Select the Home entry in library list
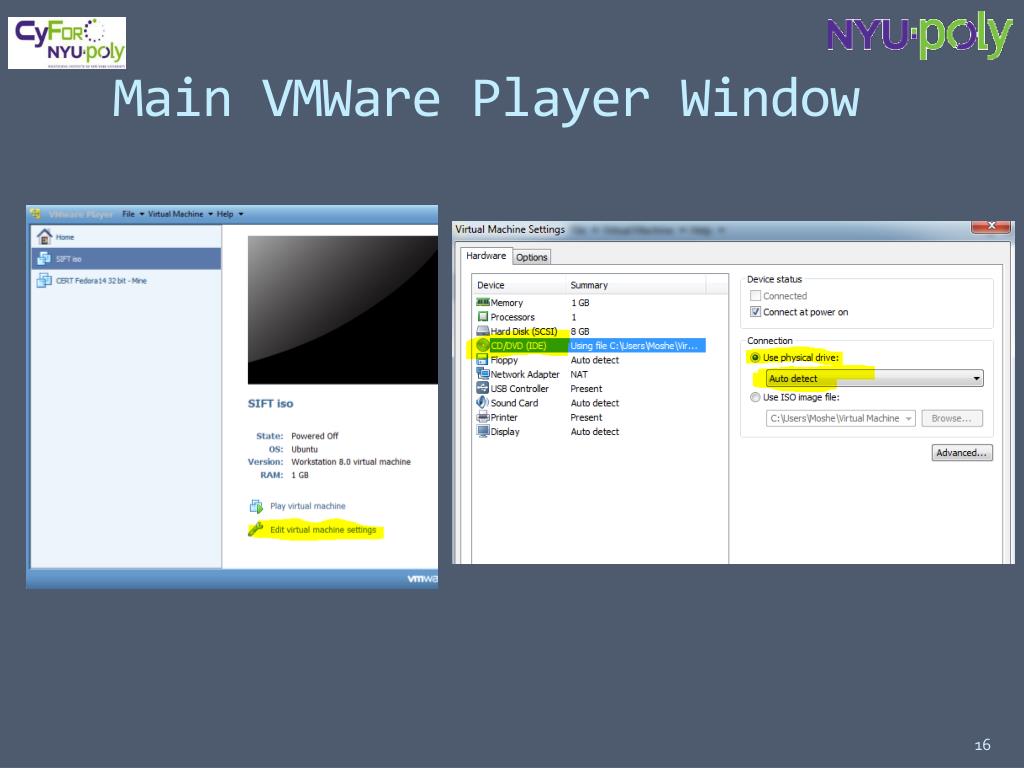Screen dimensions: 1024x768 click(x=127, y=237)
